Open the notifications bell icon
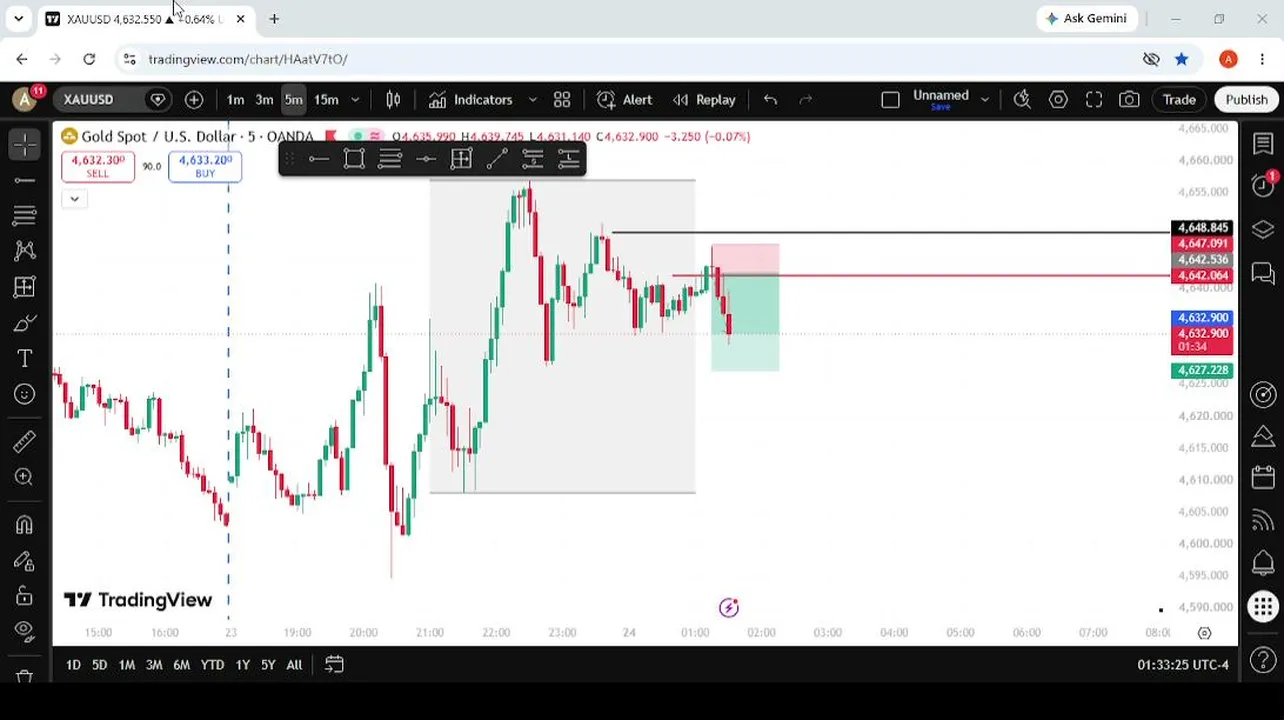This screenshot has height=720, width=1284. (1263, 562)
